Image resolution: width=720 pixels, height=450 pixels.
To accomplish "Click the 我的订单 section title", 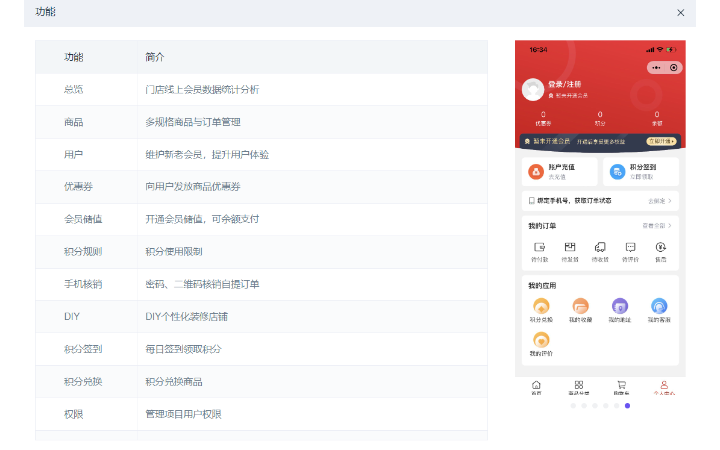I will 542,226.
